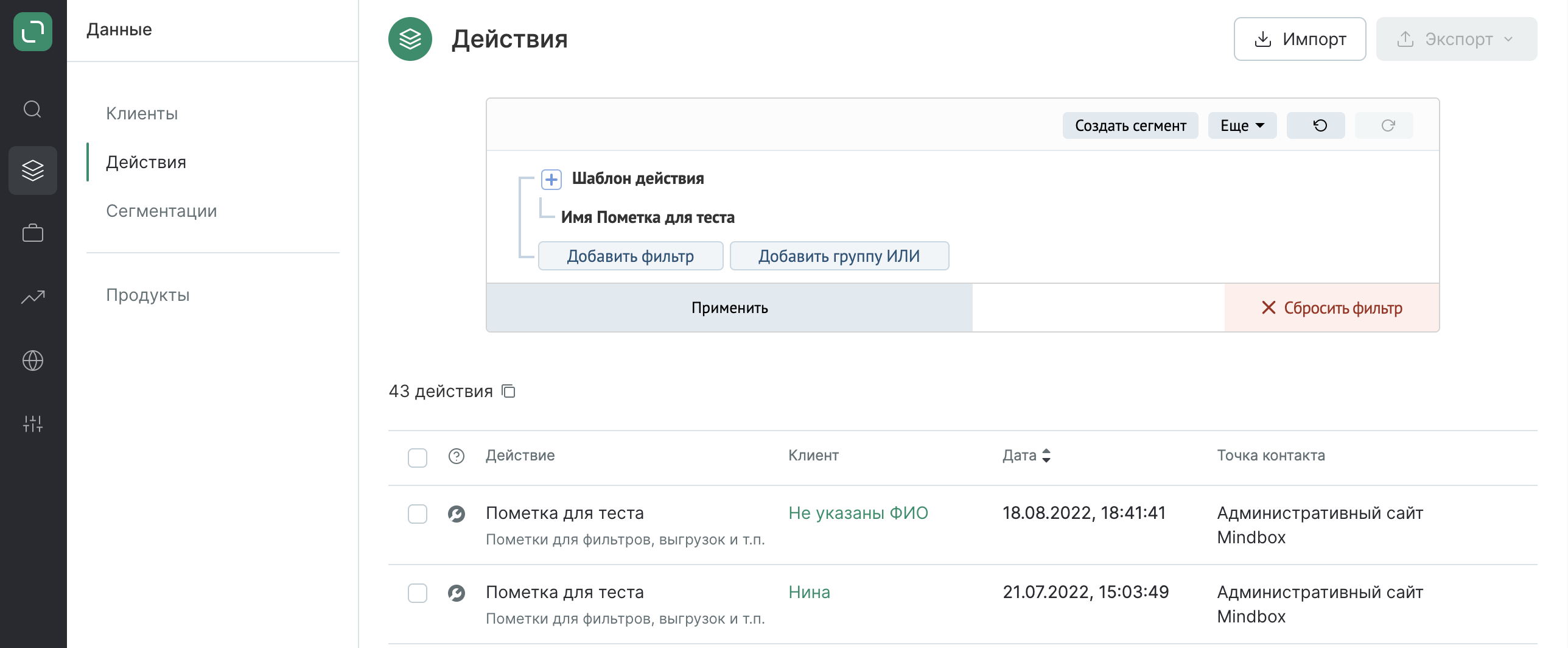Viewport: 1568px width, 648px height.
Task: Open Сегментации in the Данные menu
Action: [x=161, y=211]
